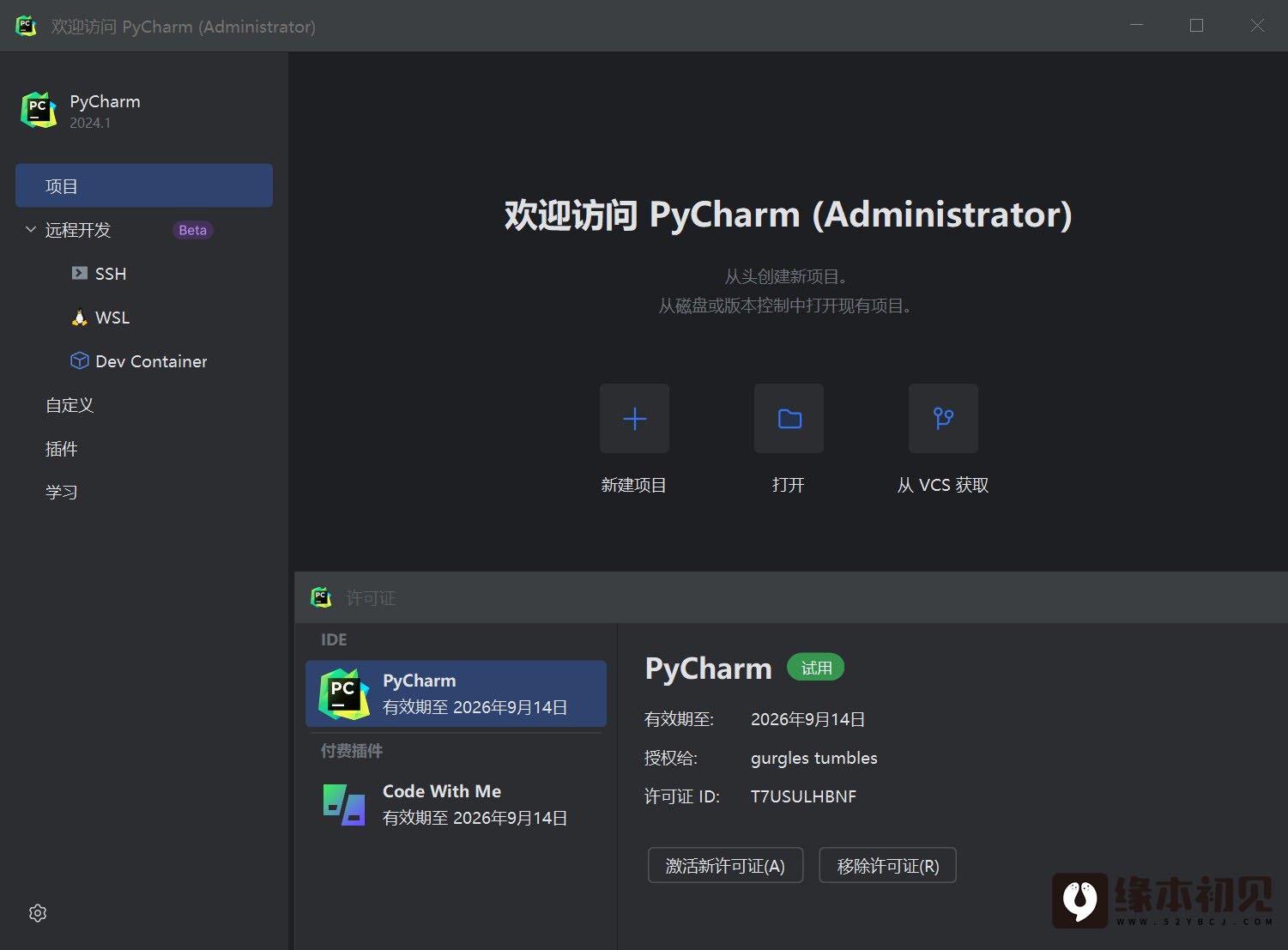Click the New Project plus icon
The width and height of the screenshot is (1288, 950).
pyautogui.click(x=634, y=418)
